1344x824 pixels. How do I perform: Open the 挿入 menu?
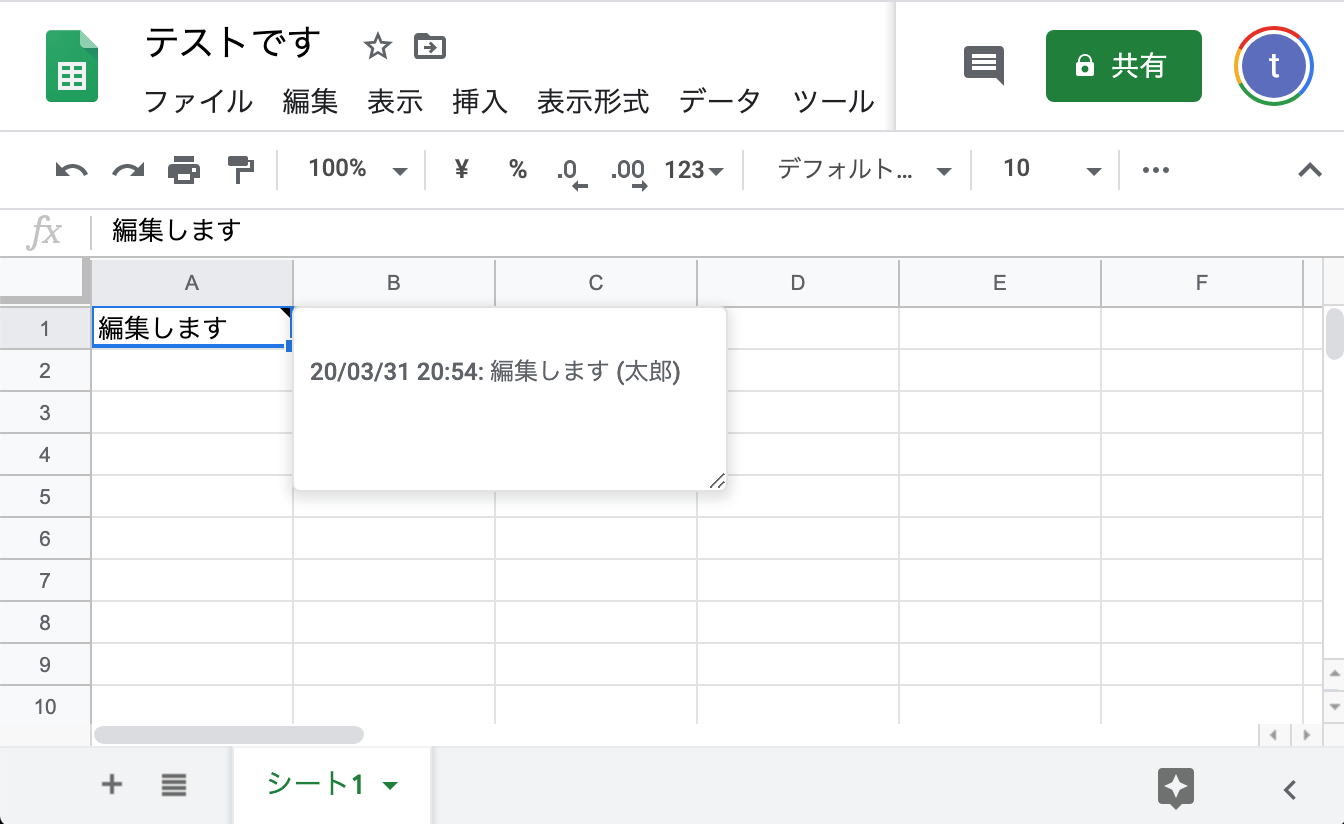click(479, 101)
